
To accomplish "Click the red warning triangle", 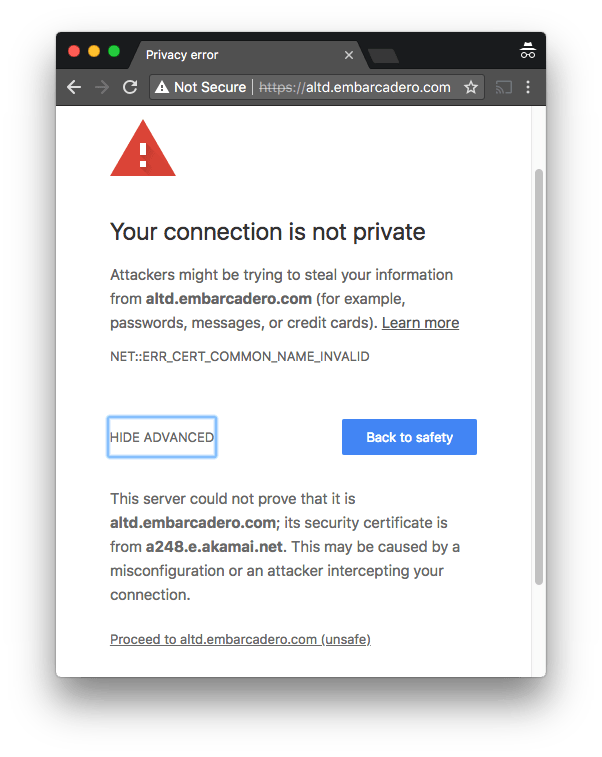I will click(143, 152).
